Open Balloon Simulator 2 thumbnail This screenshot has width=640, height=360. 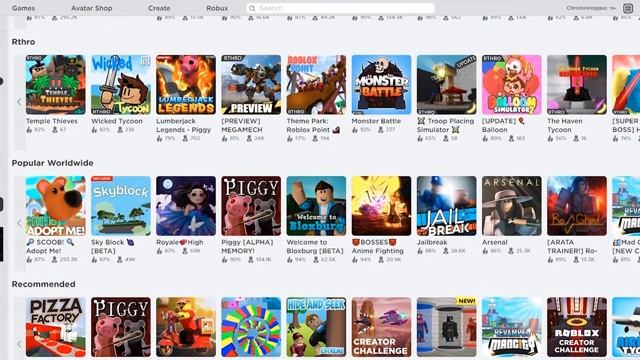(511, 85)
